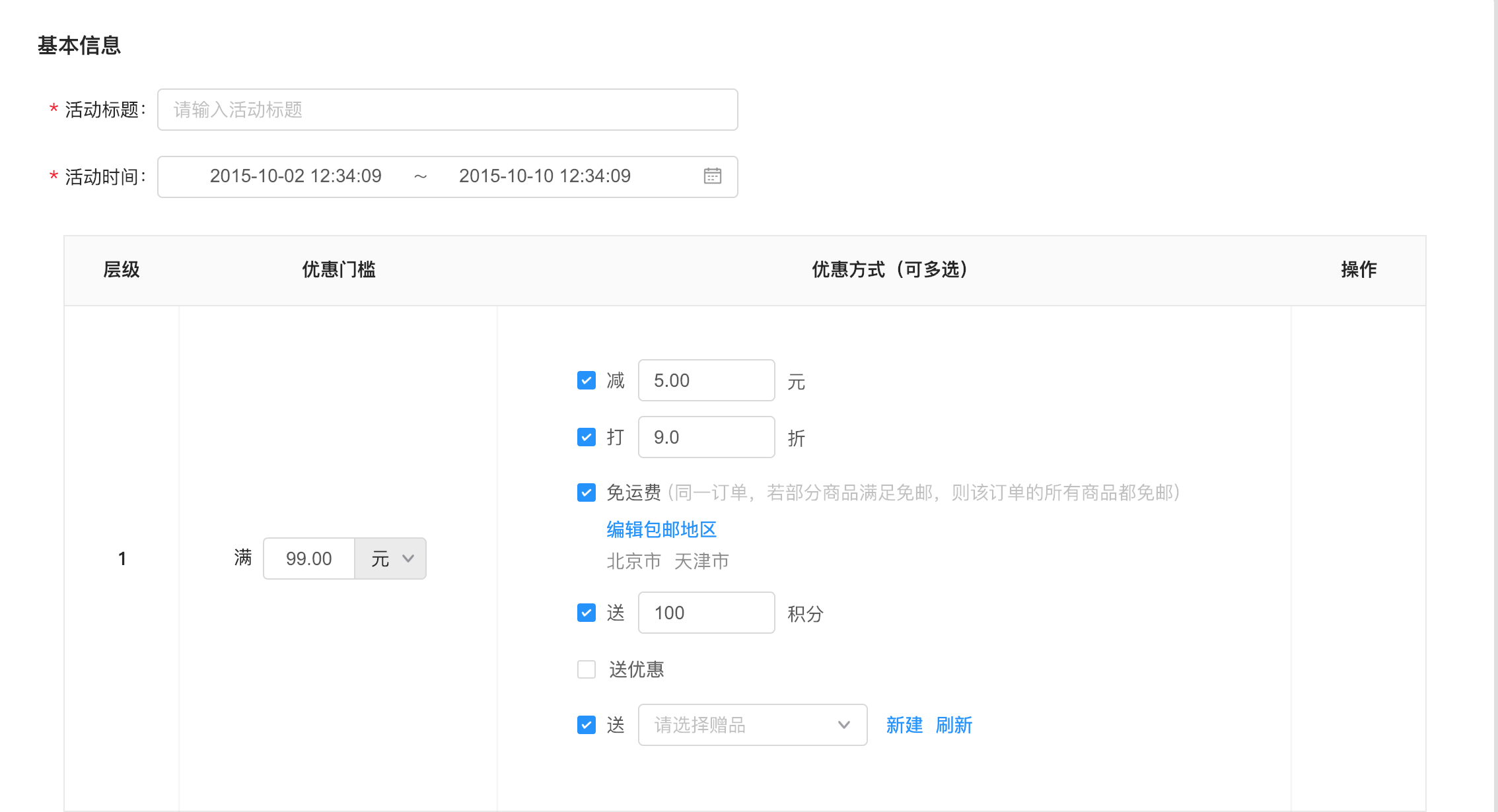Click chevron arrow in gift selector
The width and height of the screenshot is (1498, 812).
843,725
